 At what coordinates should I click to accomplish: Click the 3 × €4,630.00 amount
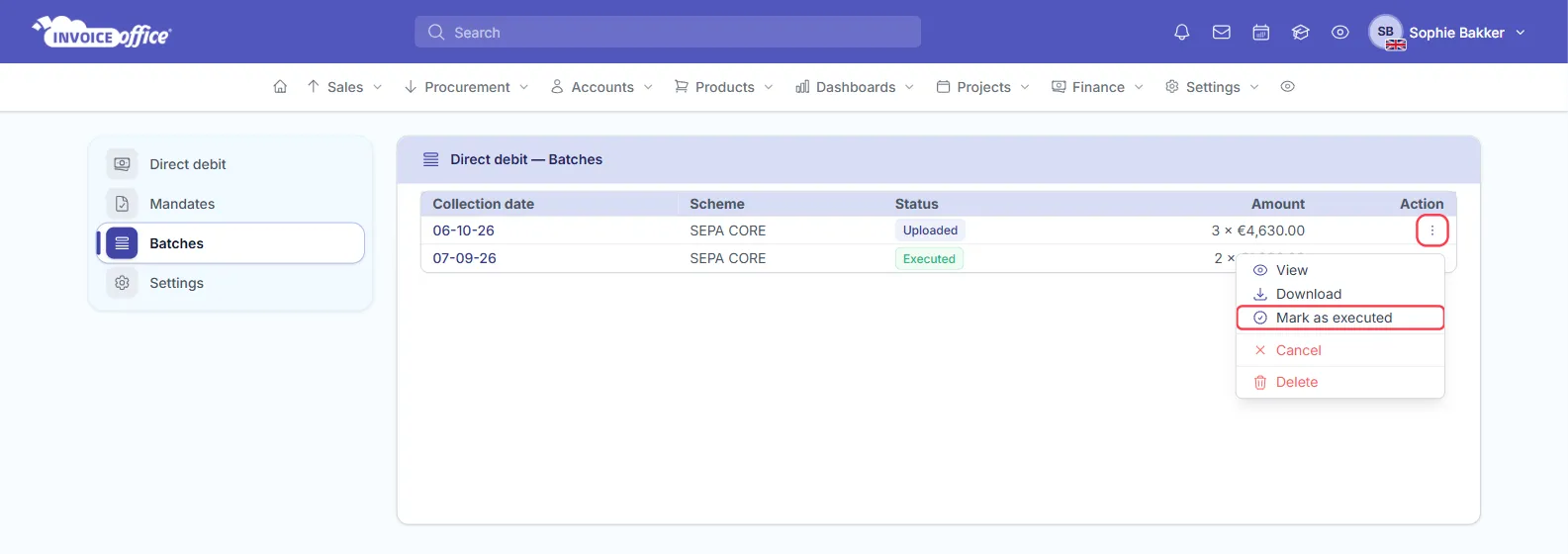1258,231
